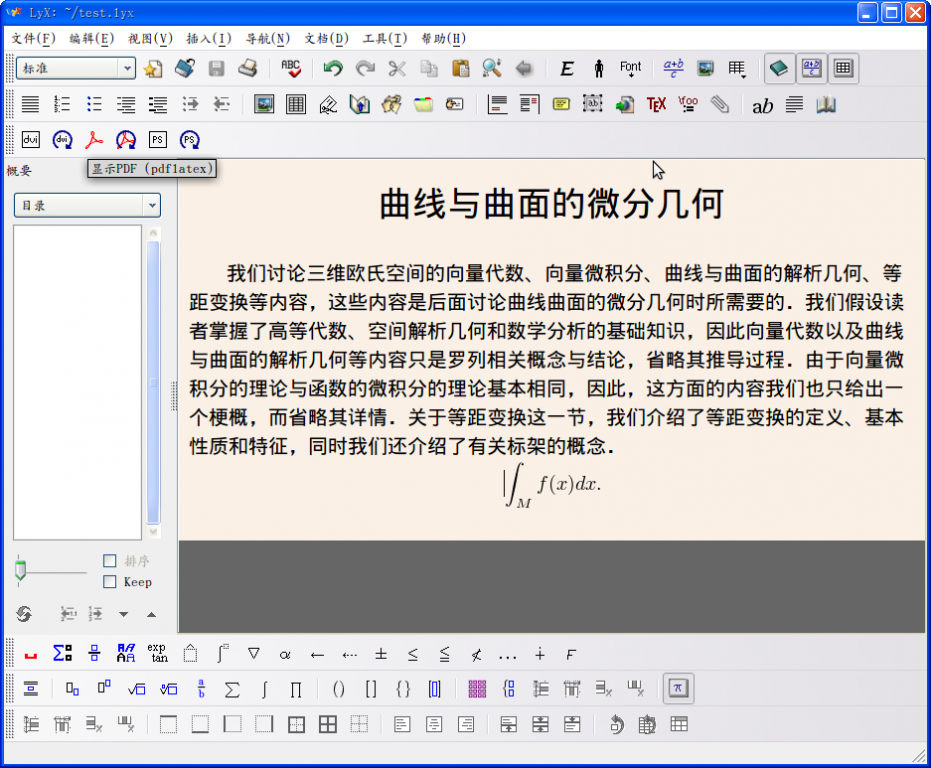Toggle the math toolbar pi button

tap(678, 689)
